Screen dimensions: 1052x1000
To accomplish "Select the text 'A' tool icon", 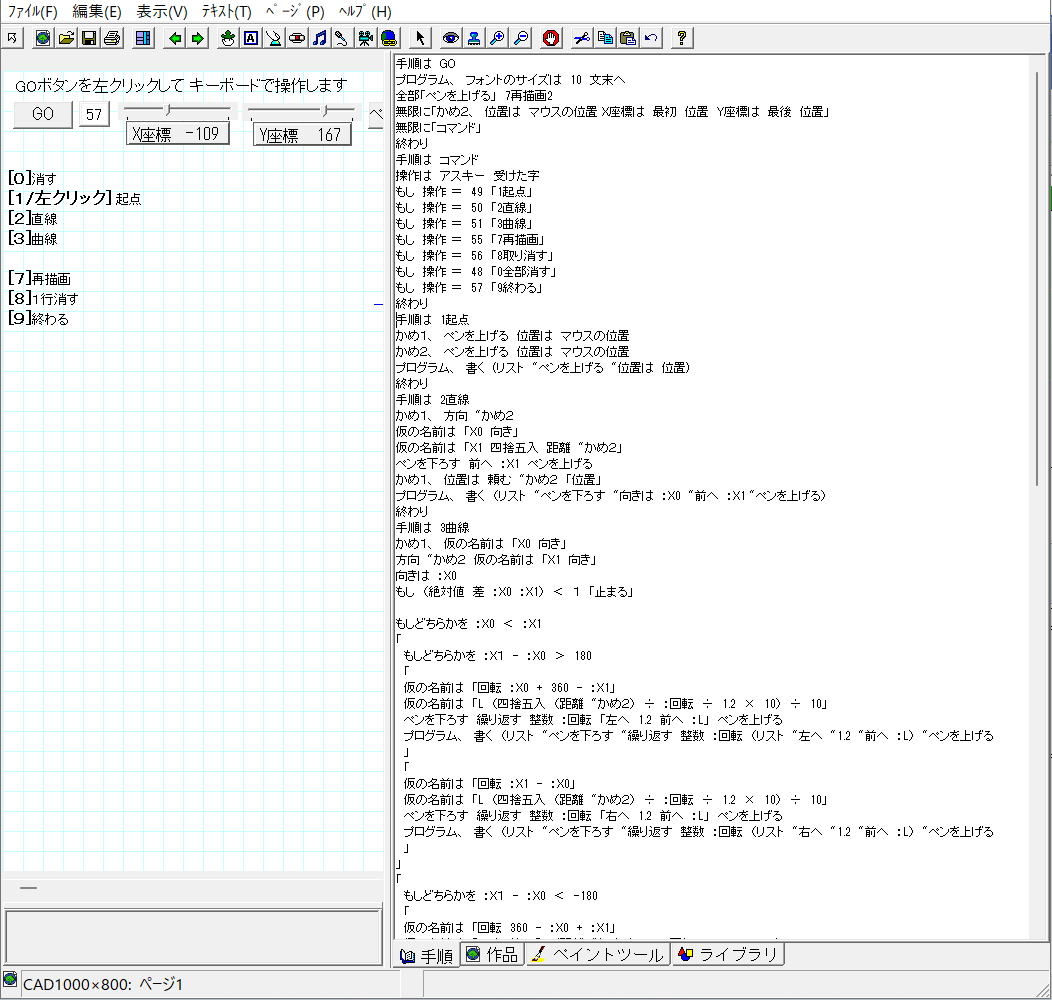I will click(251, 38).
